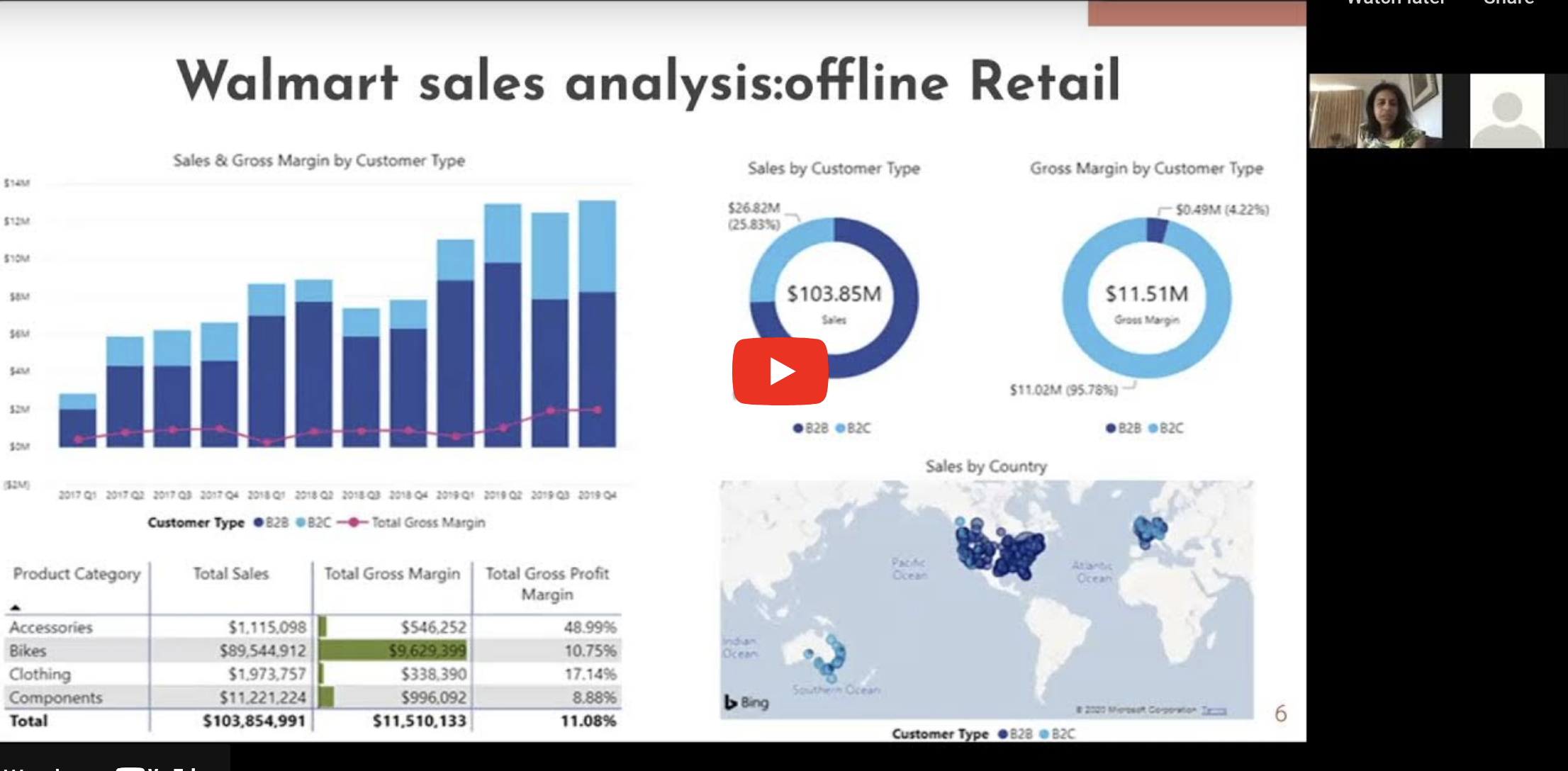
Task: Click the '2018 Q1' axis label
Action: point(266,495)
